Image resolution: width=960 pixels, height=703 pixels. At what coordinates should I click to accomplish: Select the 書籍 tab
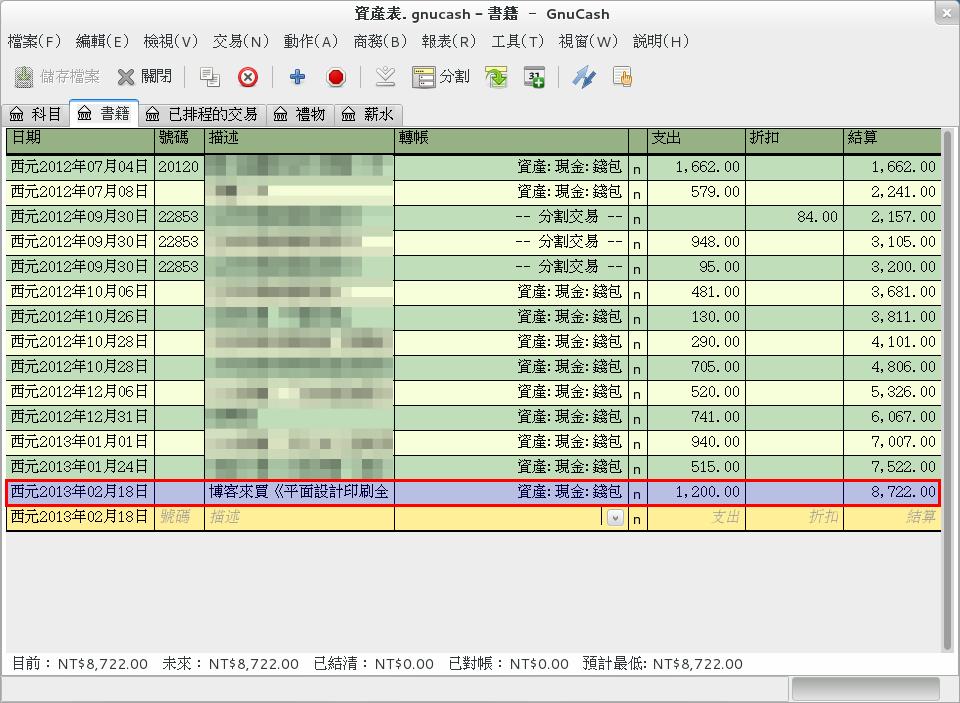[x=104, y=113]
